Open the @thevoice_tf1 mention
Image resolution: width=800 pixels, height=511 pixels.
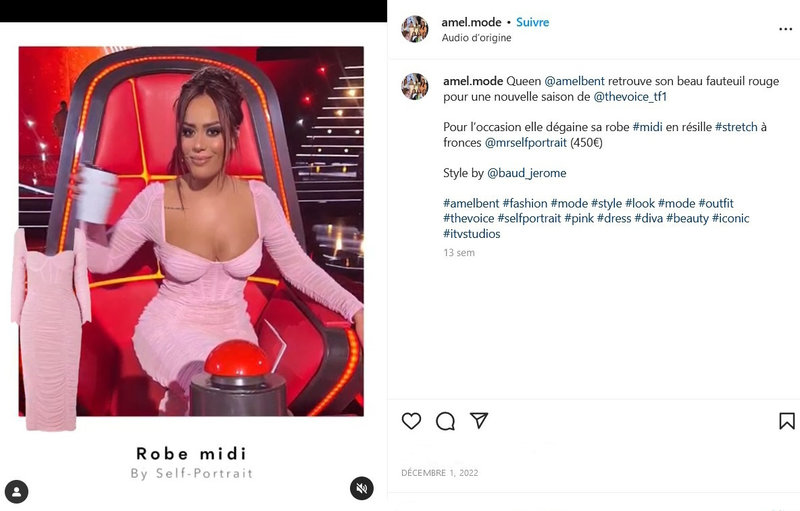[x=630, y=96]
